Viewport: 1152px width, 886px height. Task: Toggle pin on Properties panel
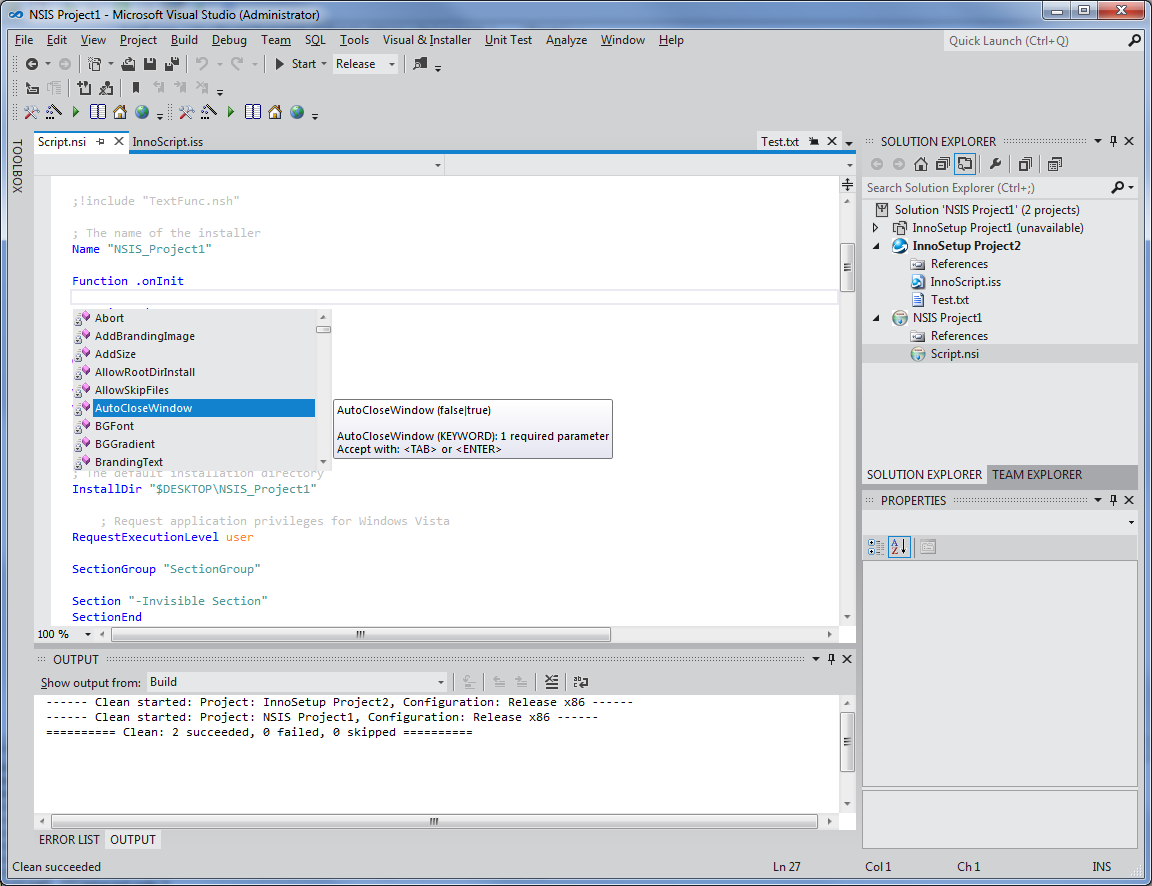click(1113, 500)
